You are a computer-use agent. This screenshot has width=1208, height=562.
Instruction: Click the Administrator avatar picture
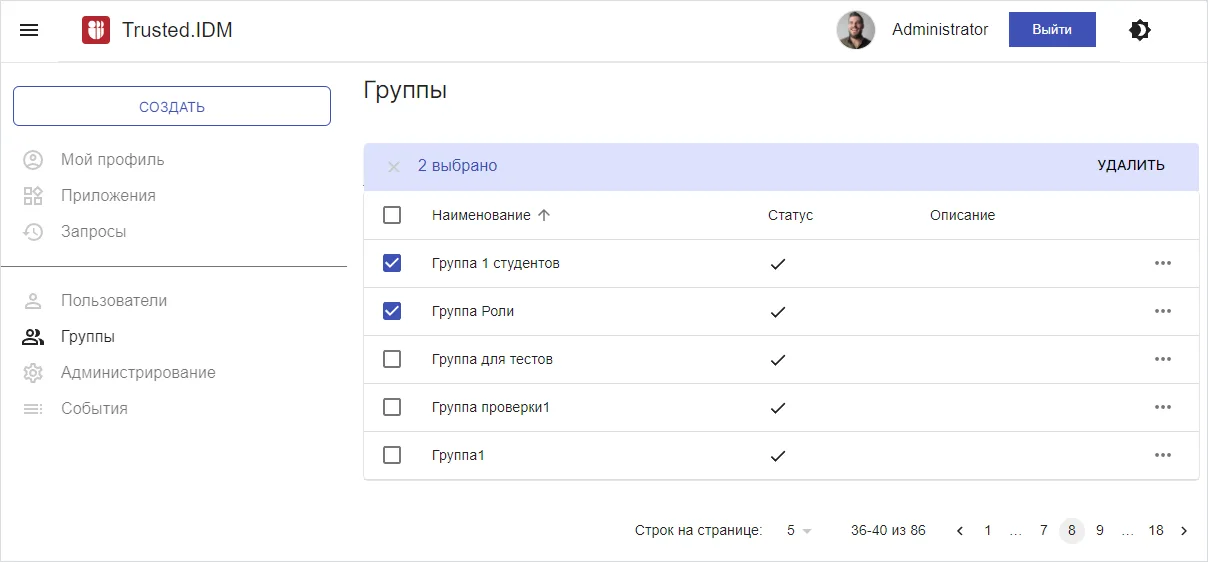click(855, 30)
